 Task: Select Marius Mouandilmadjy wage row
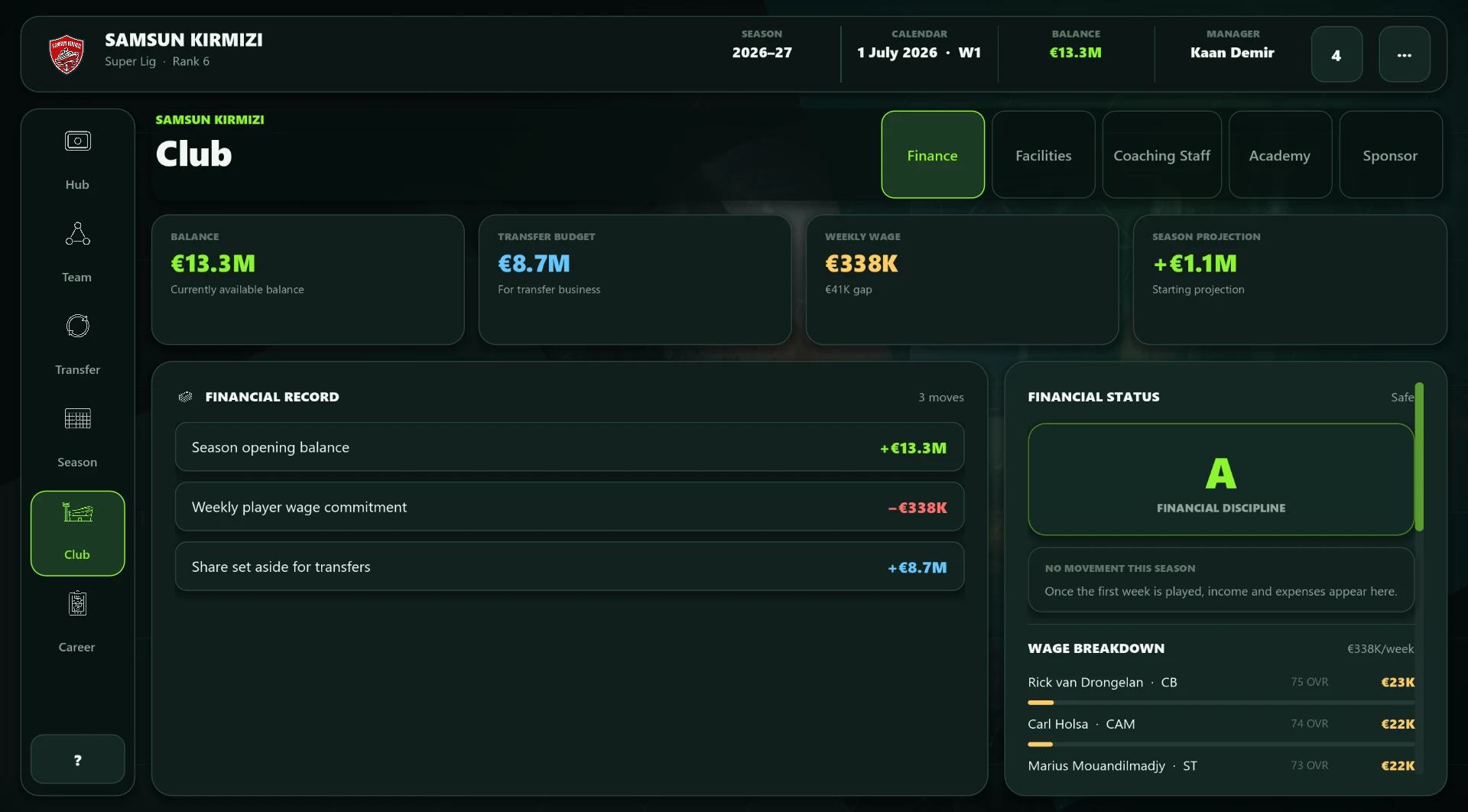1221,765
